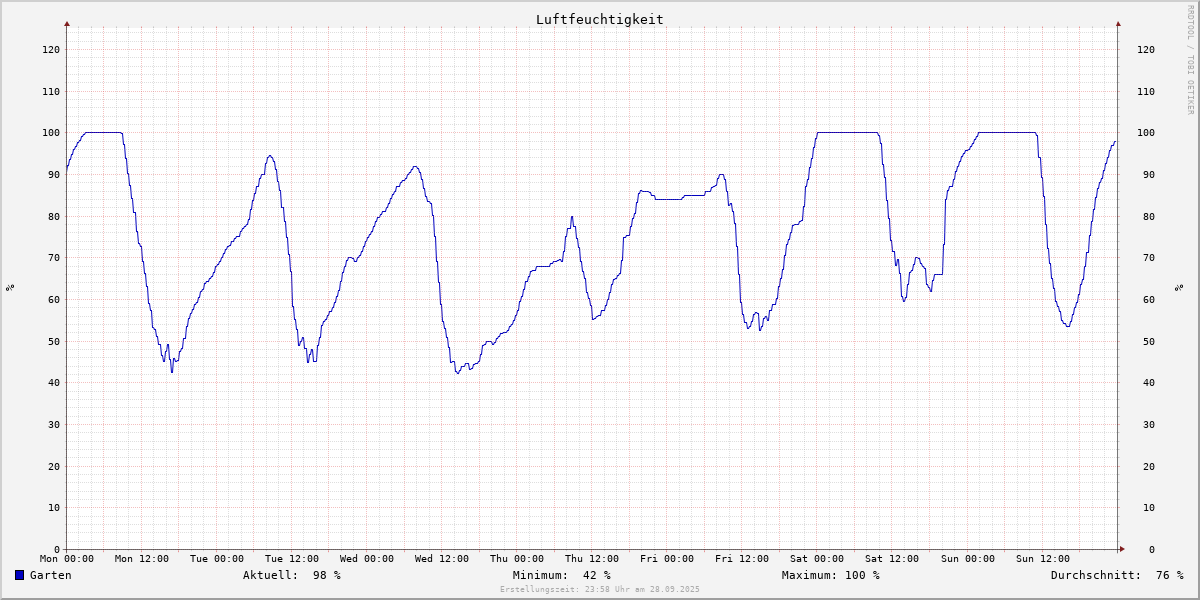Click the 80 label on left axis
The height and width of the screenshot is (600, 1200).
[x=54, y=216]
